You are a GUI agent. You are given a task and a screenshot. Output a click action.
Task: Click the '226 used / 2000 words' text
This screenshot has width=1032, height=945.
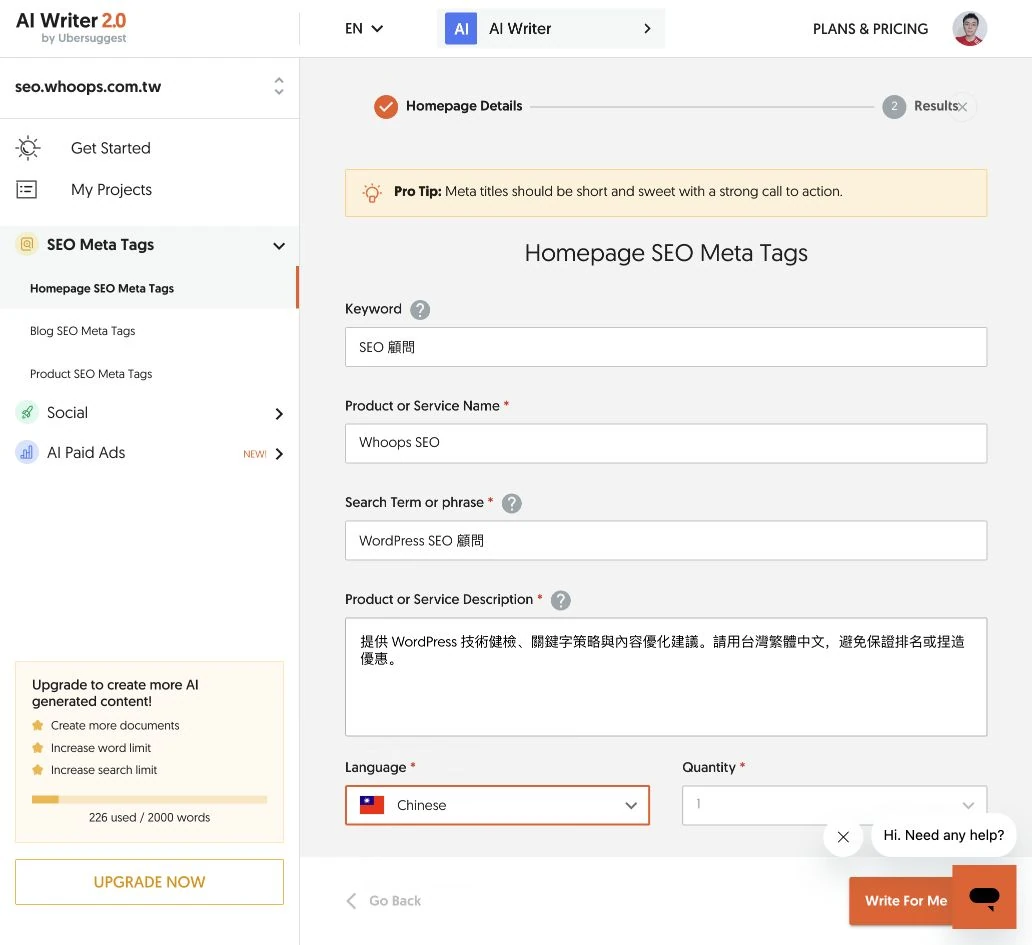[149, 817]
